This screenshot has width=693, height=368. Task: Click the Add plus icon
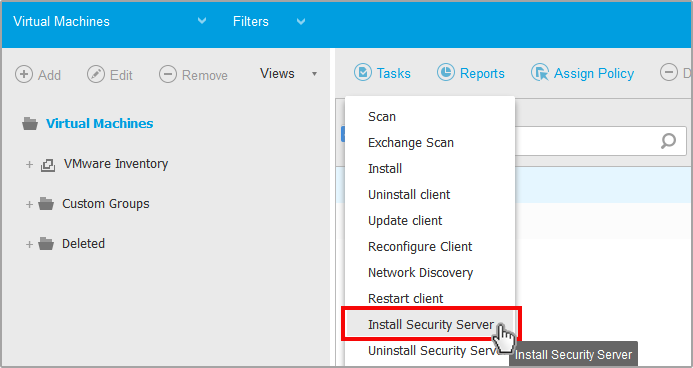tap(24, 74)
